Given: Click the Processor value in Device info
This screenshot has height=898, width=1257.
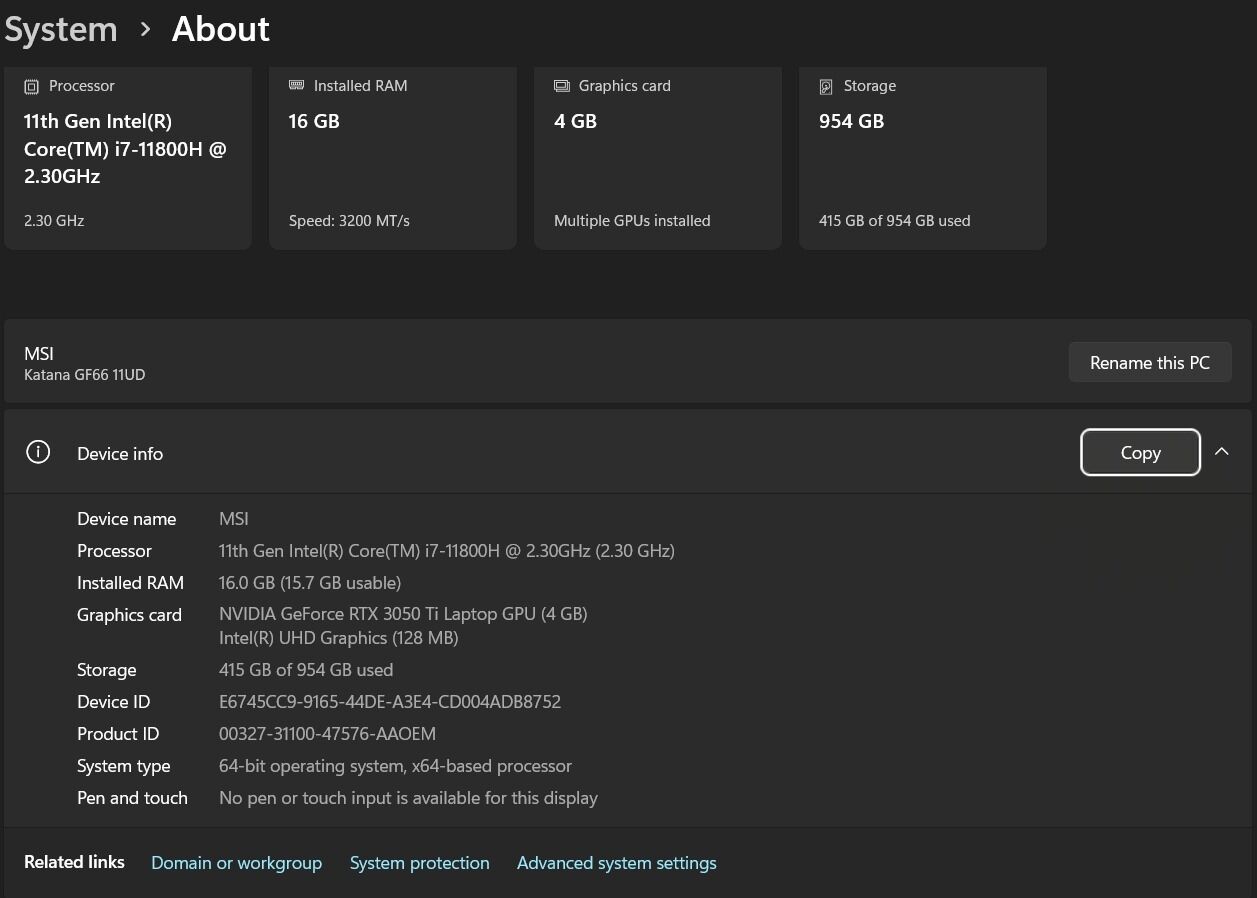Looking at the screenshot, I should coord(447,551).
